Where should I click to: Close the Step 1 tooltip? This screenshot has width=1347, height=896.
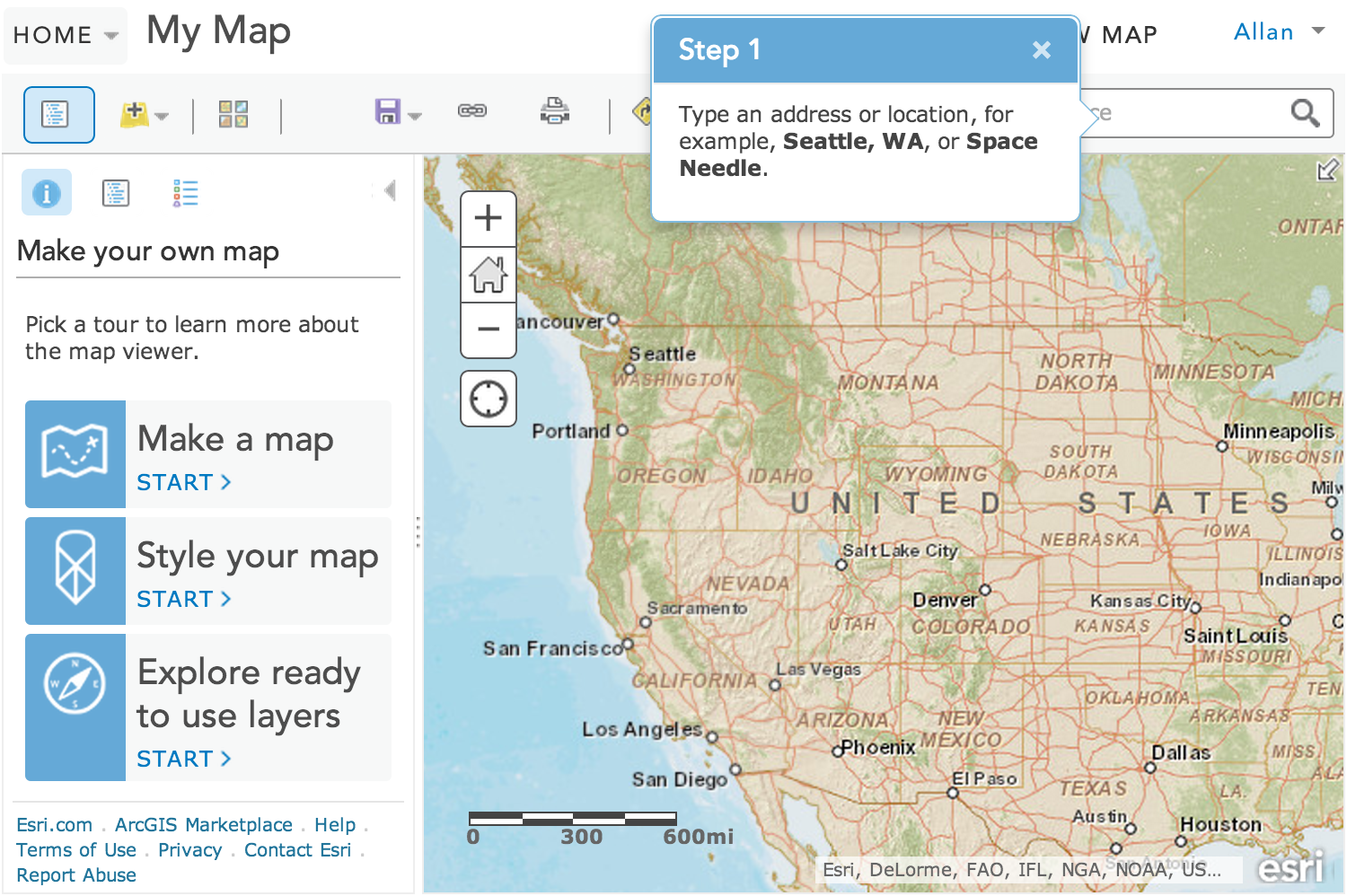point(1042,49)
